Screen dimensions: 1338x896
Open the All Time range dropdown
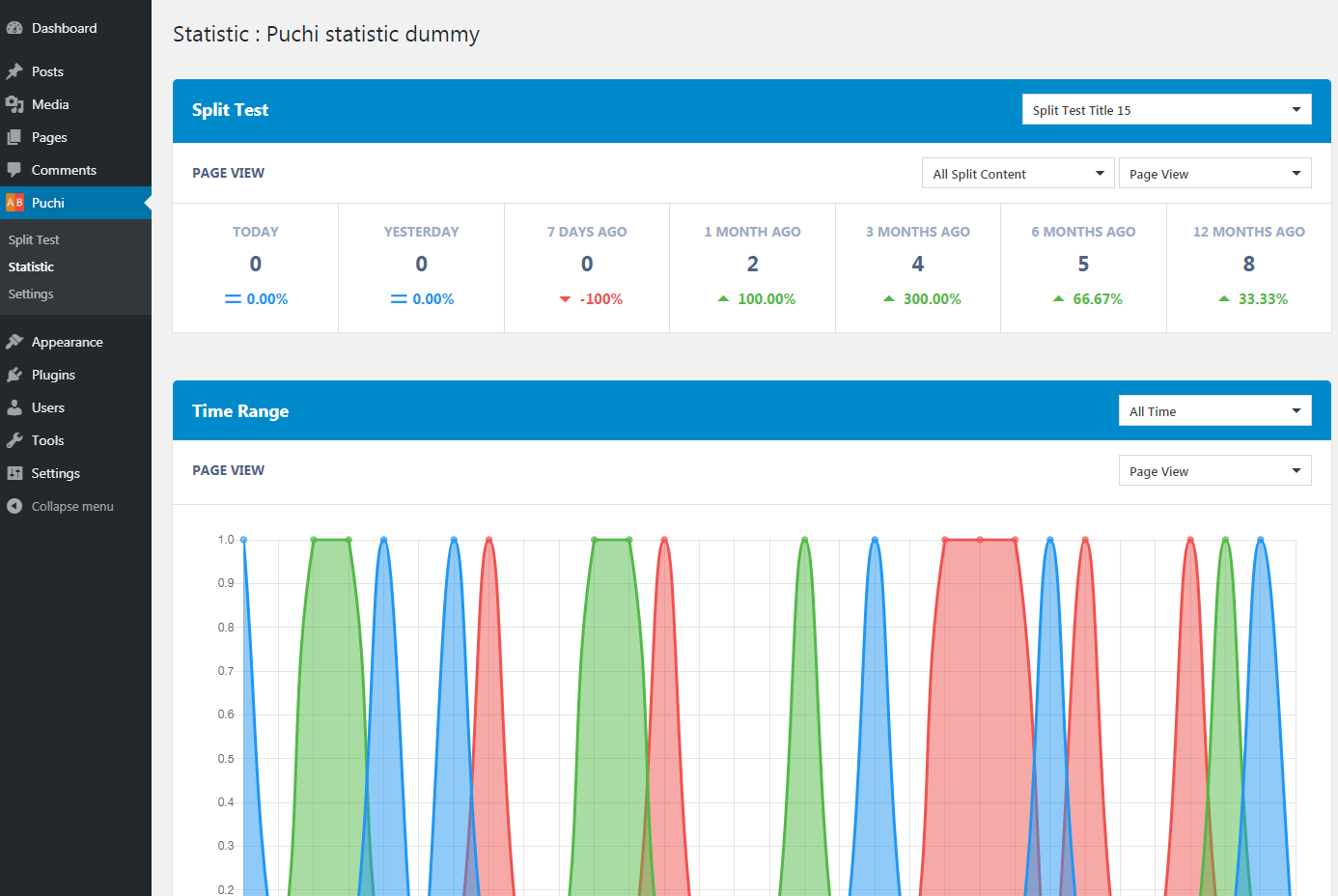click(1214, 411)
